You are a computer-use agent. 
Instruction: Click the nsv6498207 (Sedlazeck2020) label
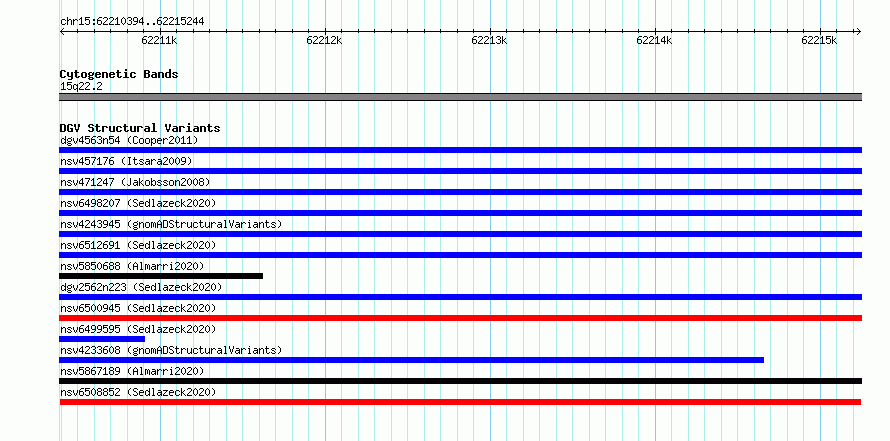point(138,203)
